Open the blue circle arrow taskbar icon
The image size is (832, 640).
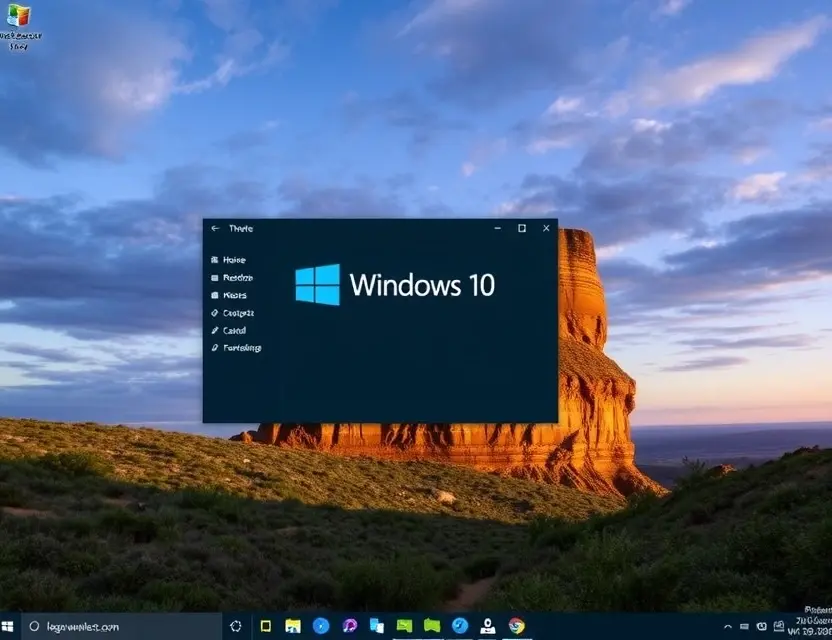(460, 626)
